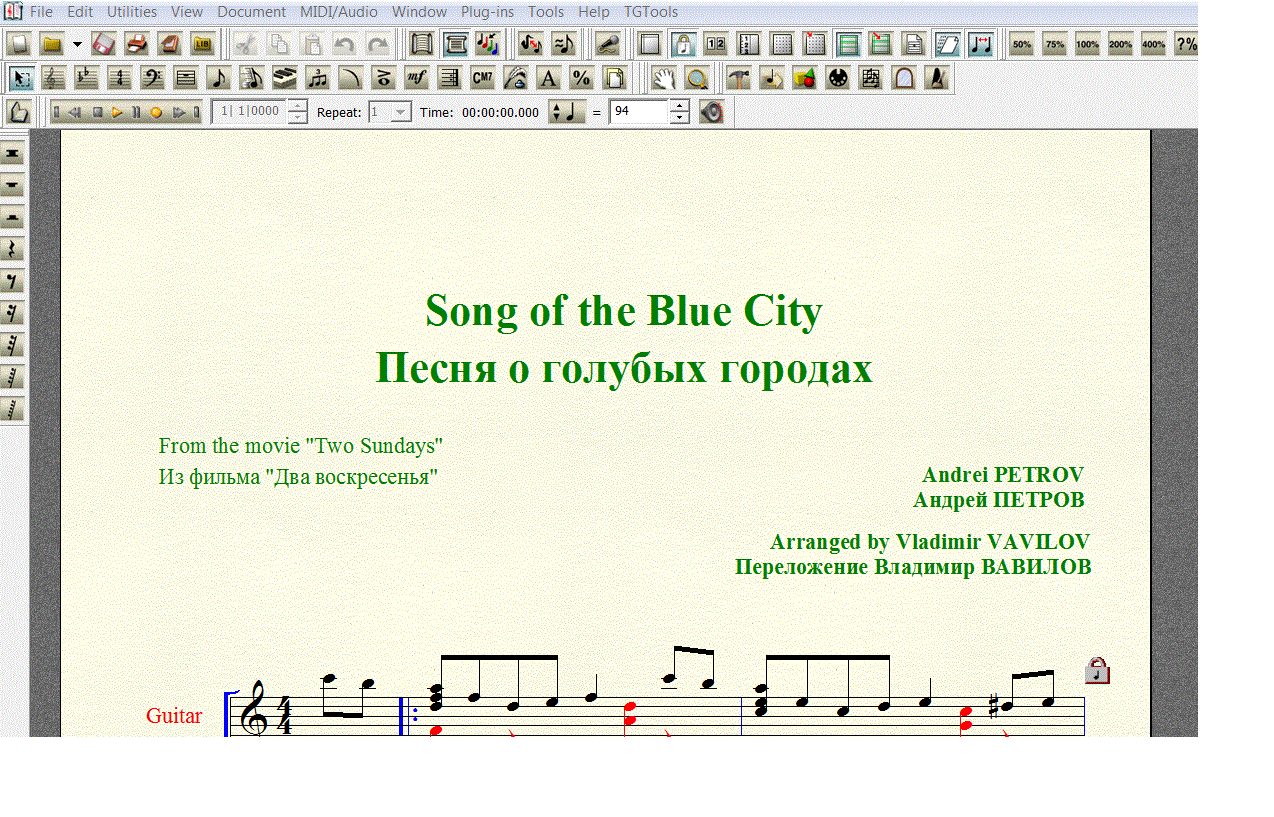1274x817 pixels.
Task: Open the TGTools menu
Action: 651,12
